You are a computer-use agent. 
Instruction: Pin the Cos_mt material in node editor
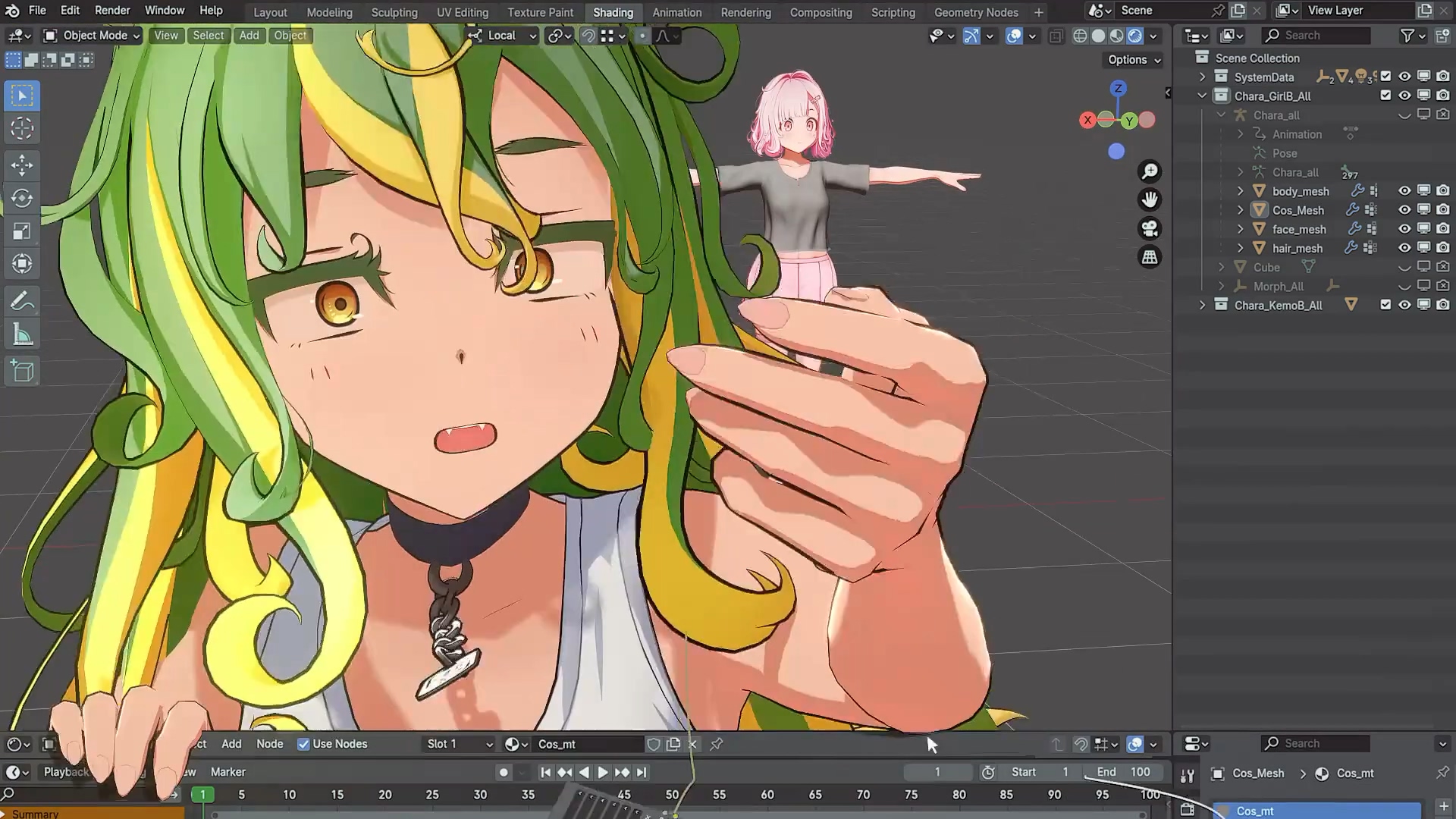[716, 744]
